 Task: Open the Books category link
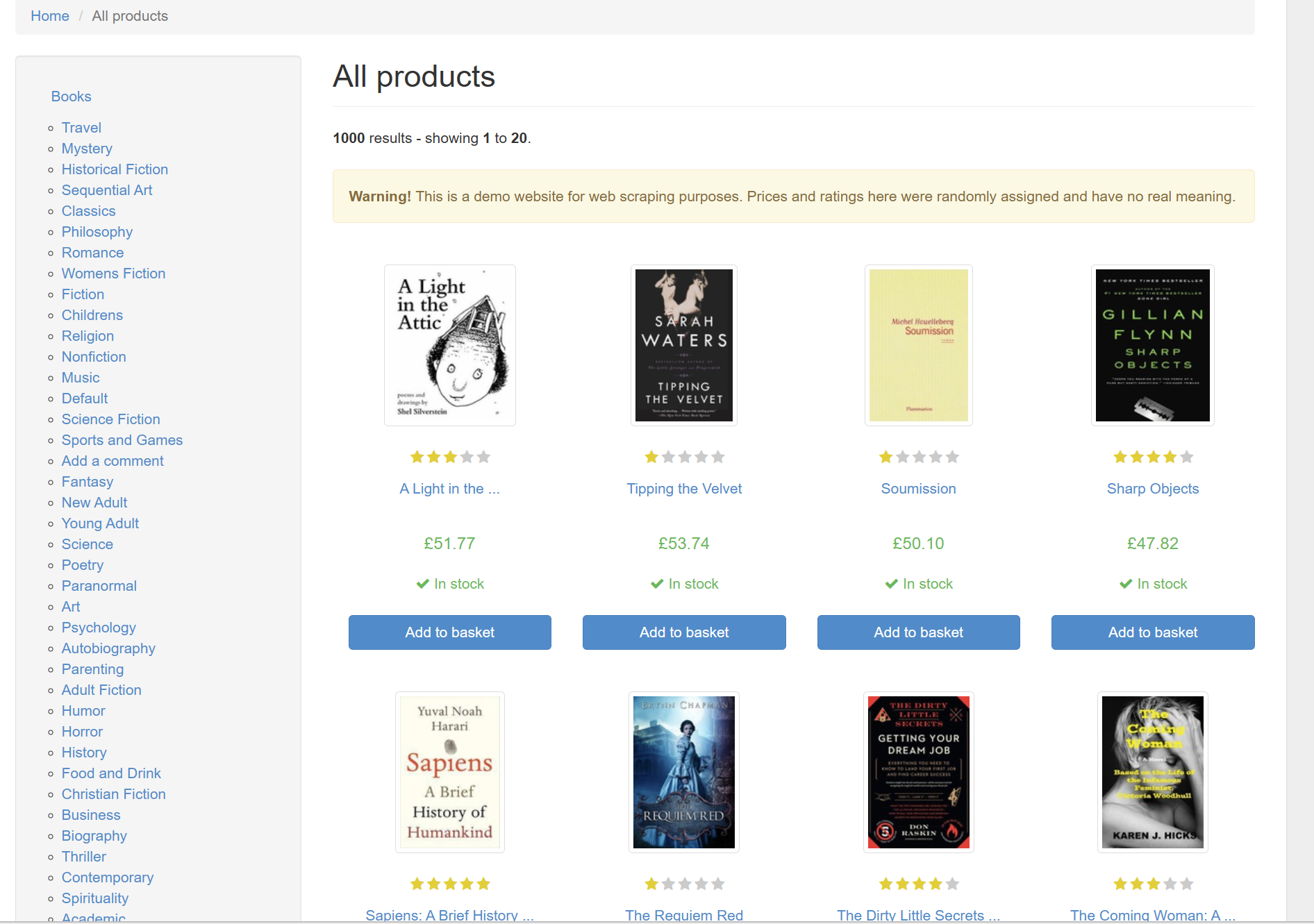(x=71, y=96)
